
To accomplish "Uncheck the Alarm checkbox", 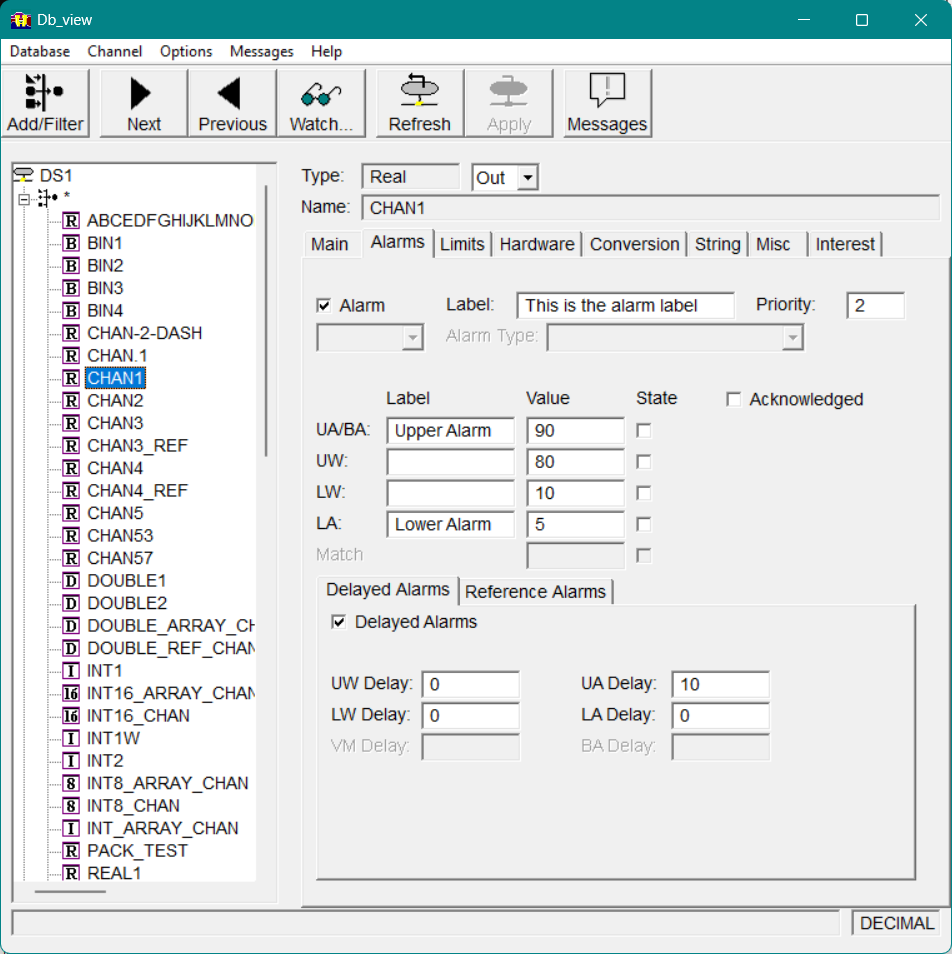I will 323,306.
